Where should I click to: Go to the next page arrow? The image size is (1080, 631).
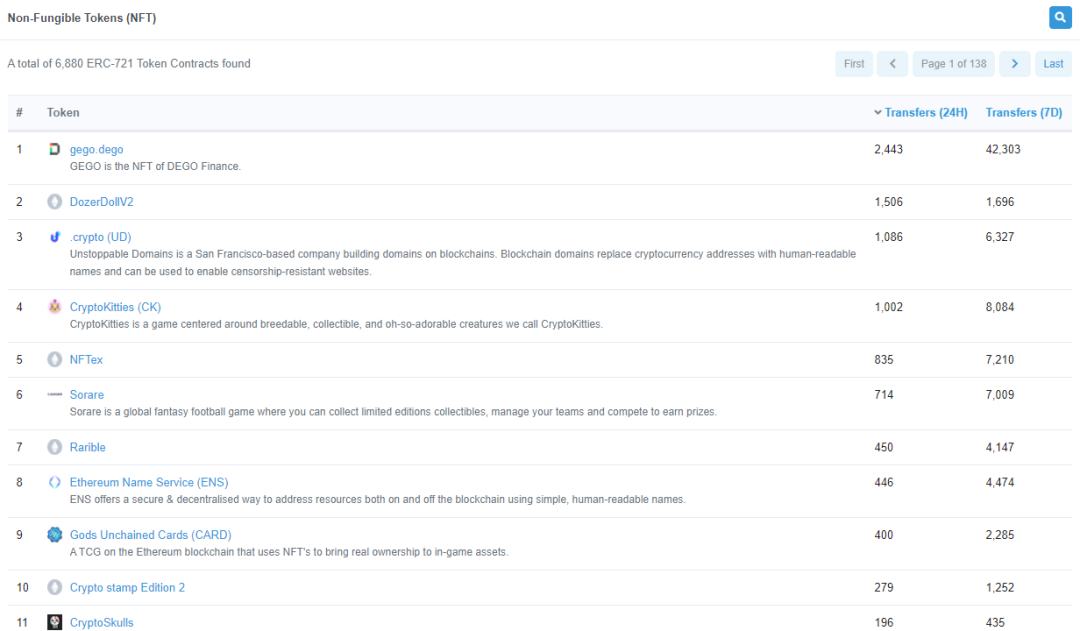(1014, 64)
